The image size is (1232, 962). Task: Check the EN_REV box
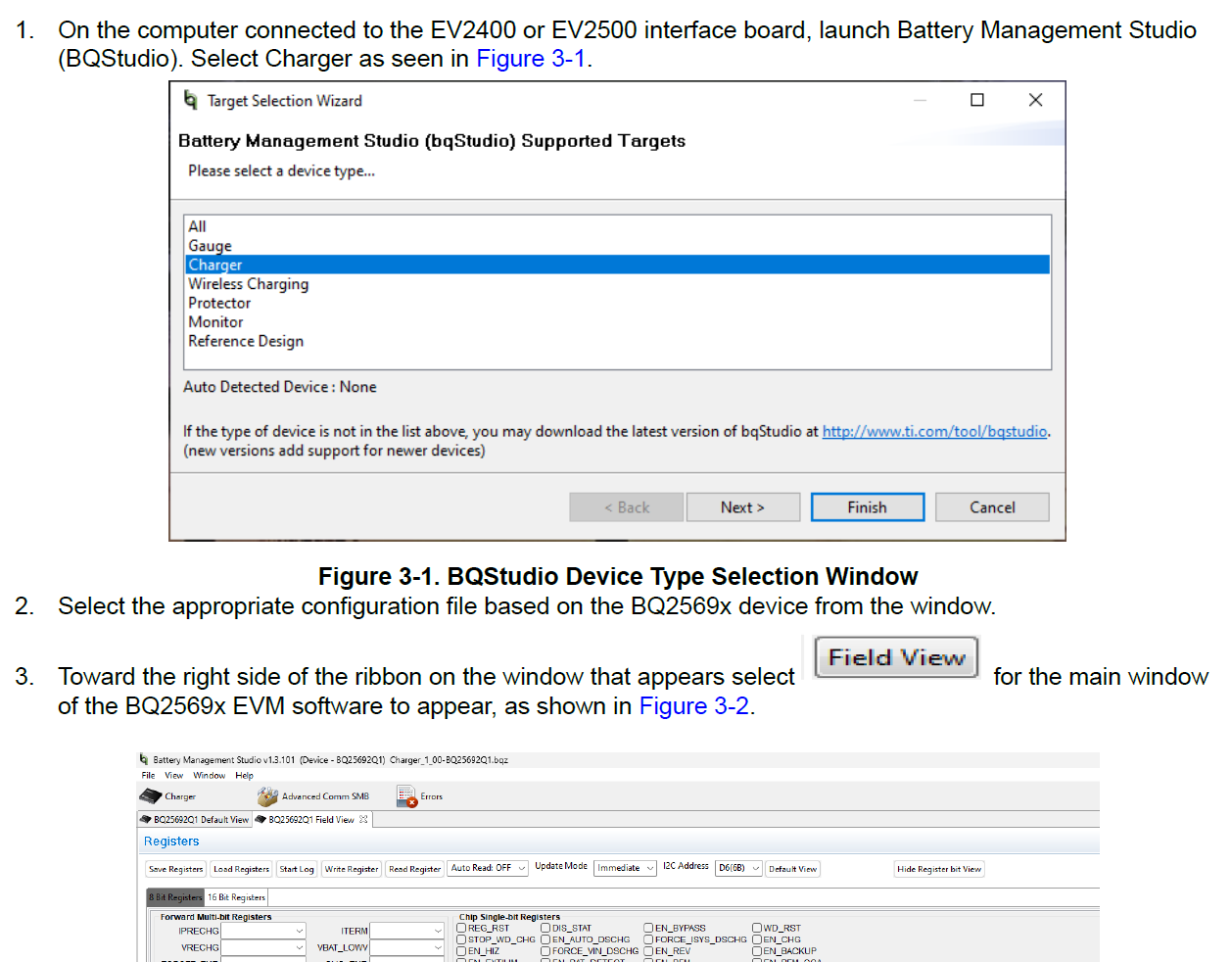tap(648, 951)
